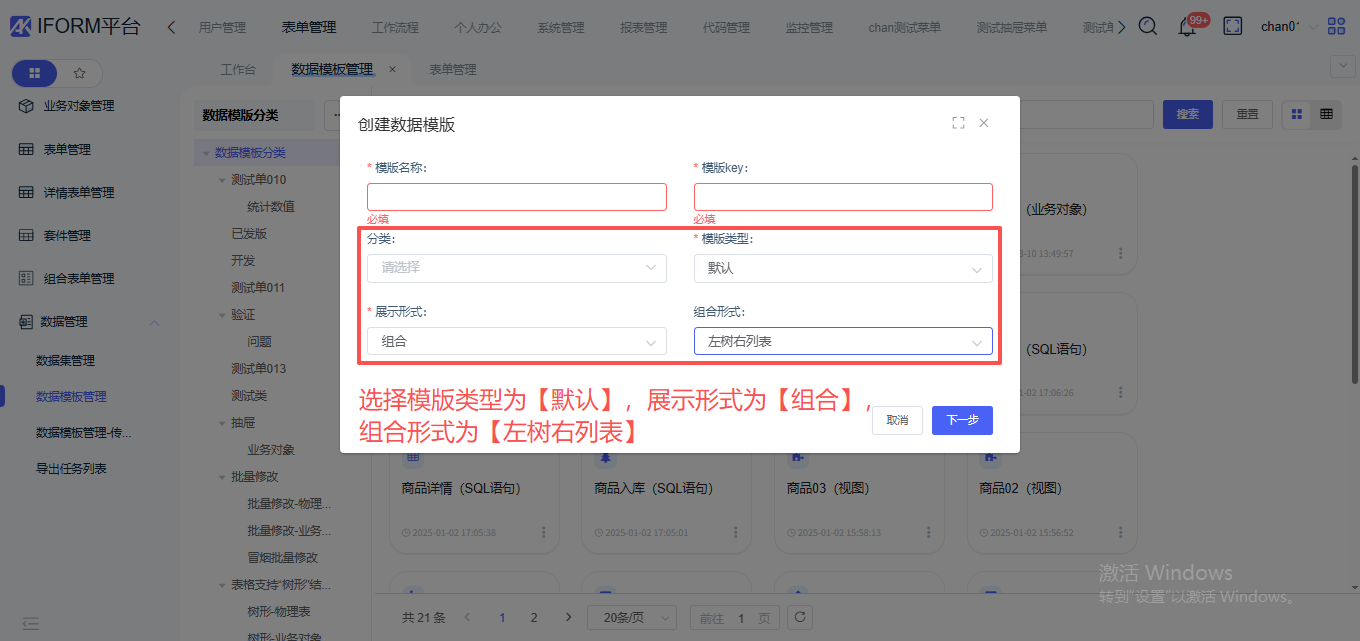Screen dimensions: 1360x641
Task: Maximize the create template dialog
Action: (958, 123)
